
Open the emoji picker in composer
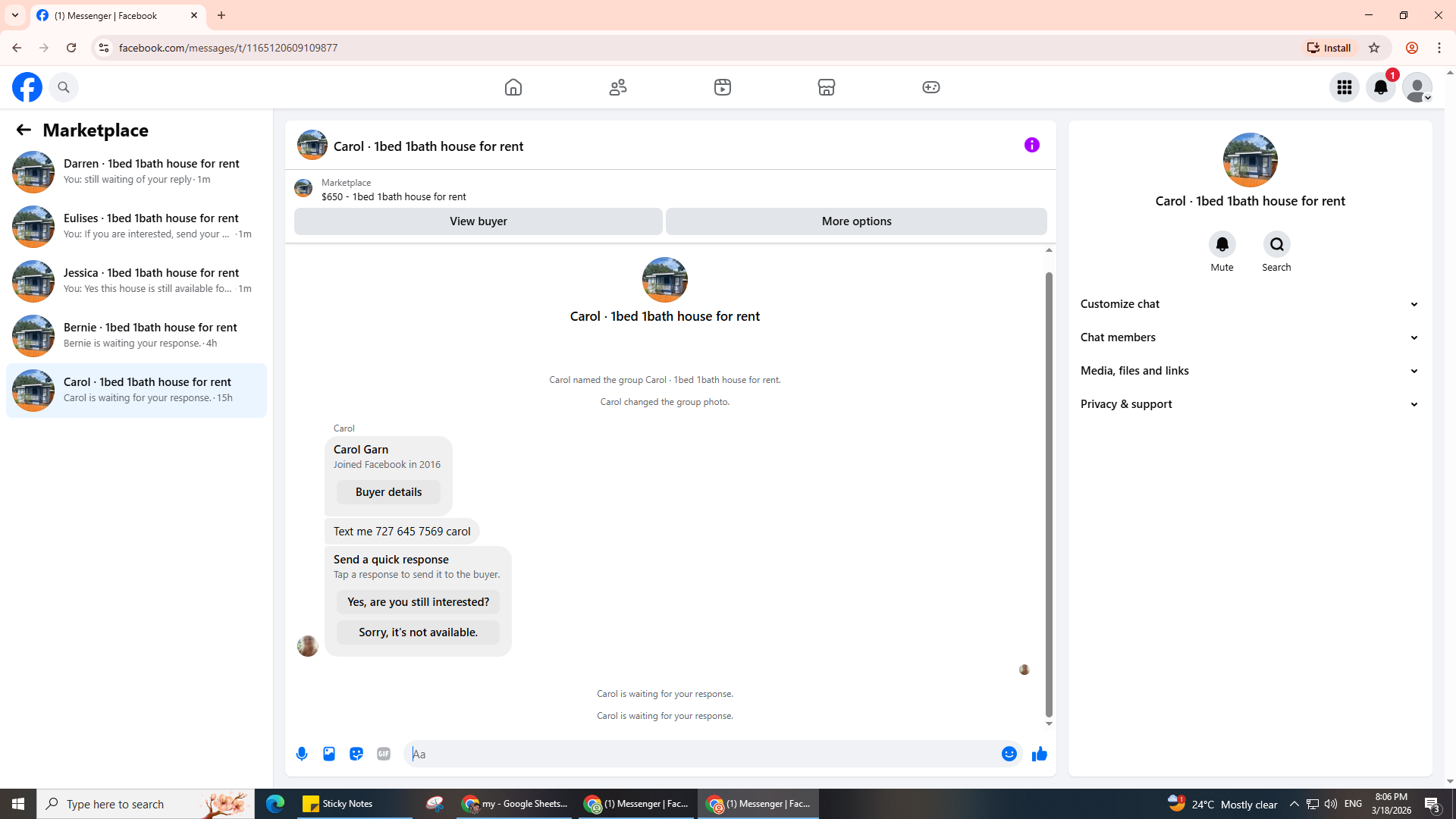point(1009,754)
